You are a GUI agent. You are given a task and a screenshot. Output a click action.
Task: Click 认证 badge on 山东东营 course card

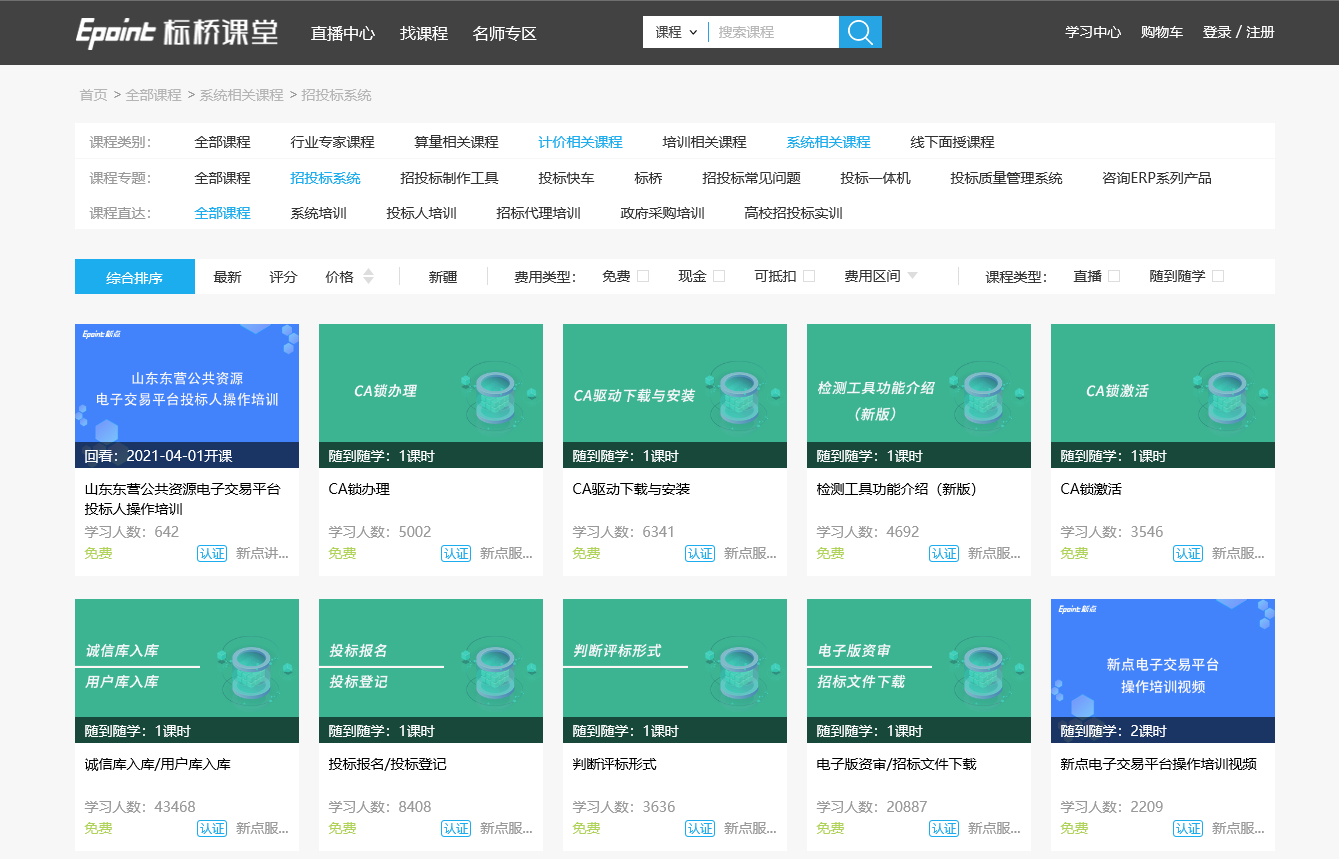click(212, 553)
